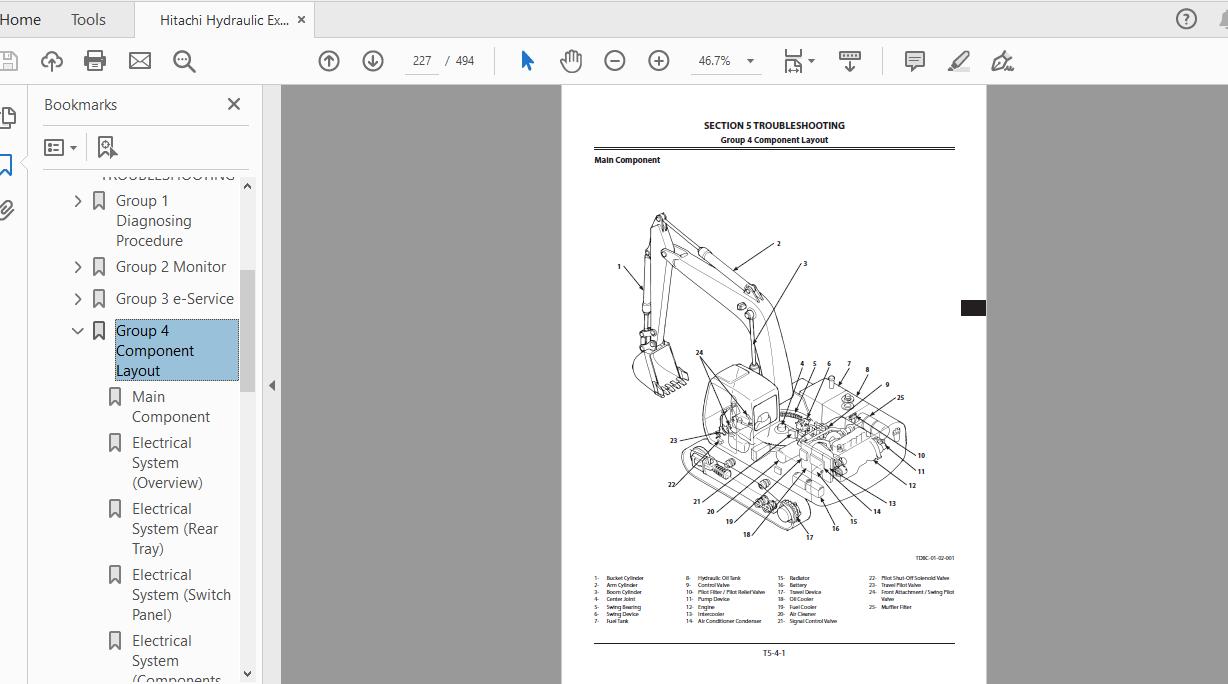Screen dimensions: 1228x684
Task: Send file by email envelope icon
Action: click(140, 61)
